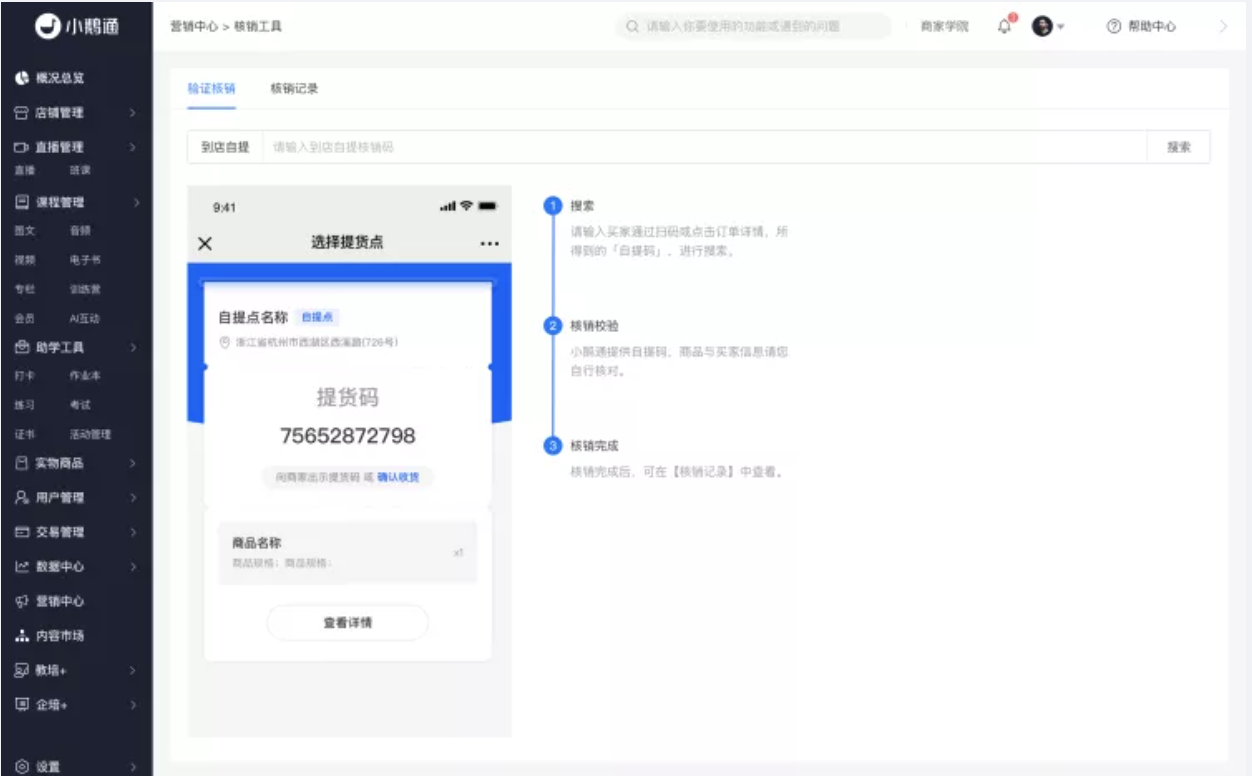Image resolution: width=1252 pixels, height=776 pixels.
Task: Open the 训练营 submenu item
Action: click(85, 290)
